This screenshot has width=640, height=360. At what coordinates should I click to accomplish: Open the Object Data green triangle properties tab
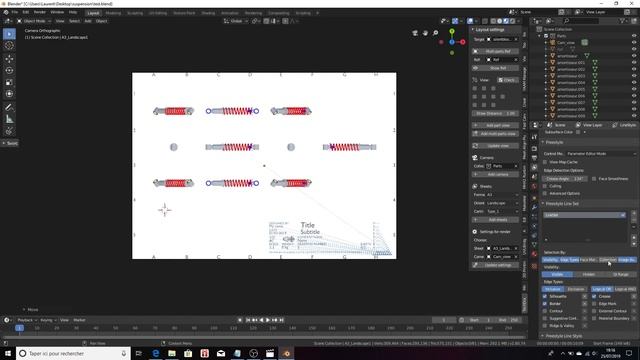(534, 245)
